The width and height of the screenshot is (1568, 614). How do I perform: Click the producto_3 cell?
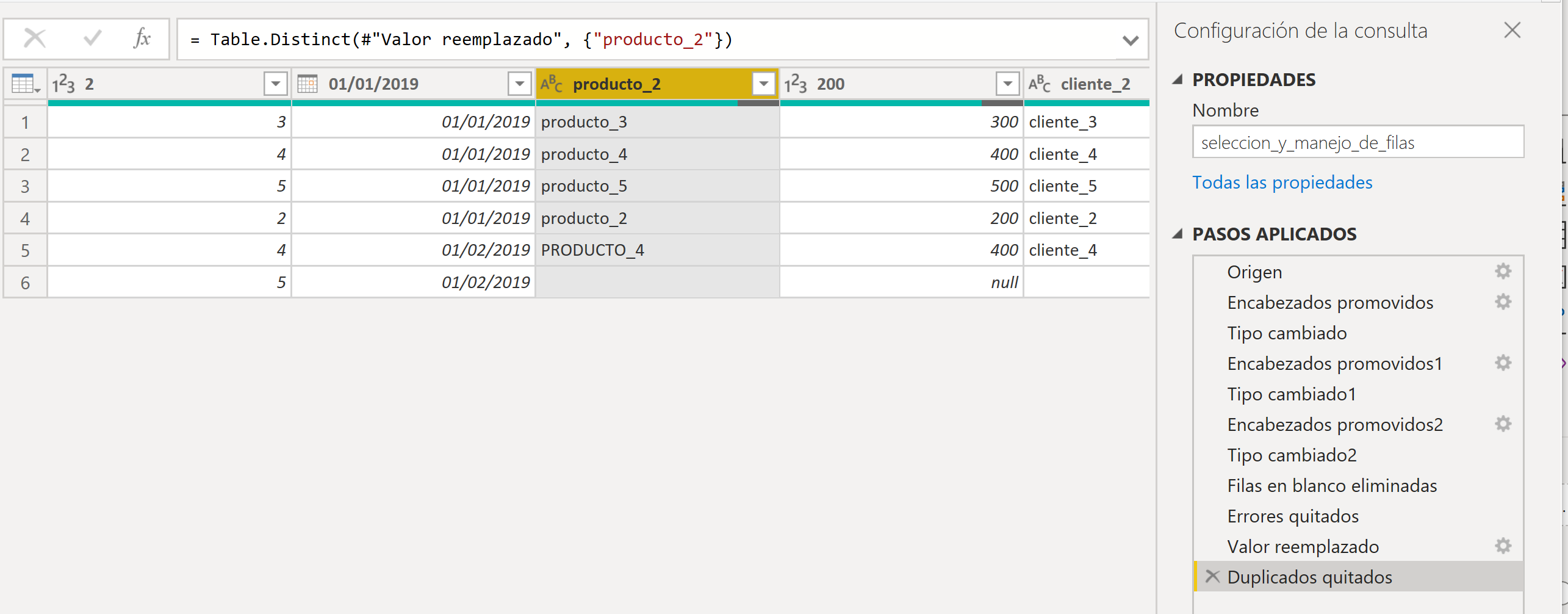657,122
